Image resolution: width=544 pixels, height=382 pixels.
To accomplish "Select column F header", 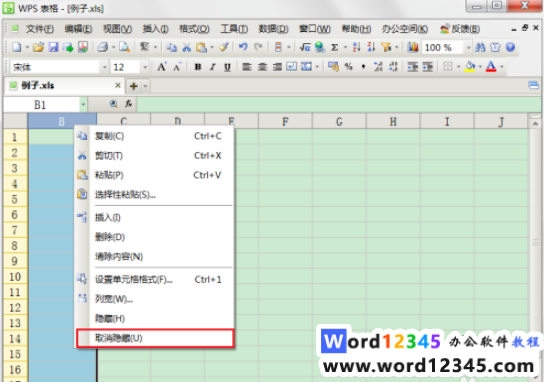I will coord(285,122).
